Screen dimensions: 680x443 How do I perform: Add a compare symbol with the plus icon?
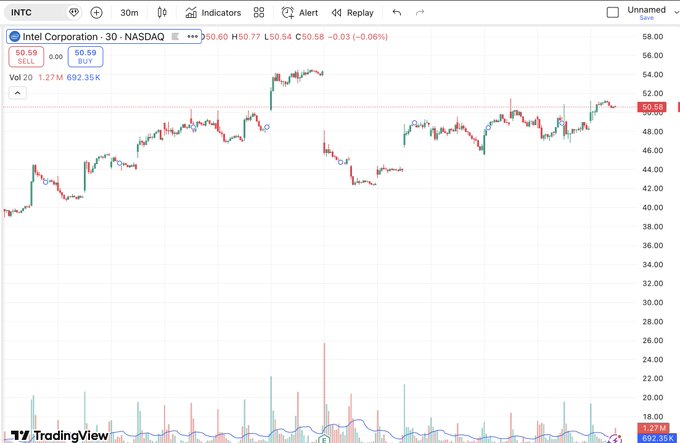click(x=96, y=13)
